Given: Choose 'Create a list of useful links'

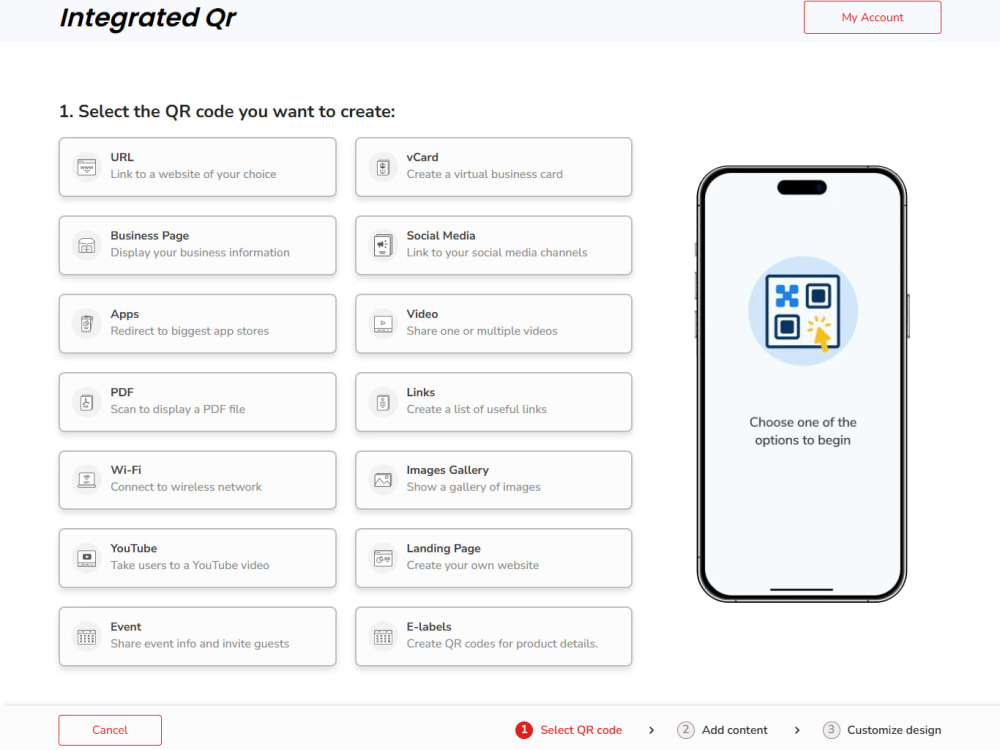Looking at the screenshot, I should (476, 409).
